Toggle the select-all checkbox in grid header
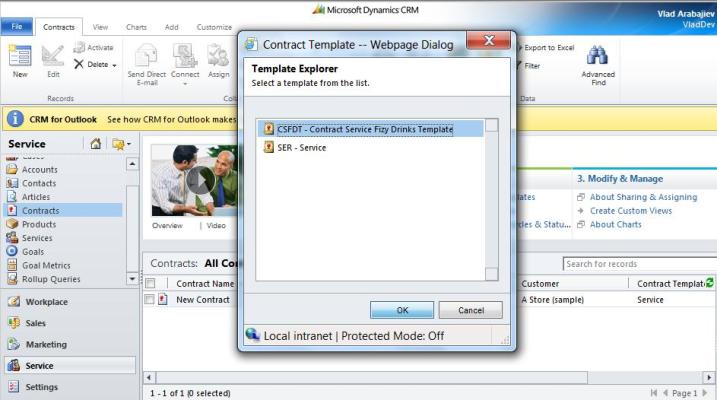The image size is (717, 400). tap(150, 283)
